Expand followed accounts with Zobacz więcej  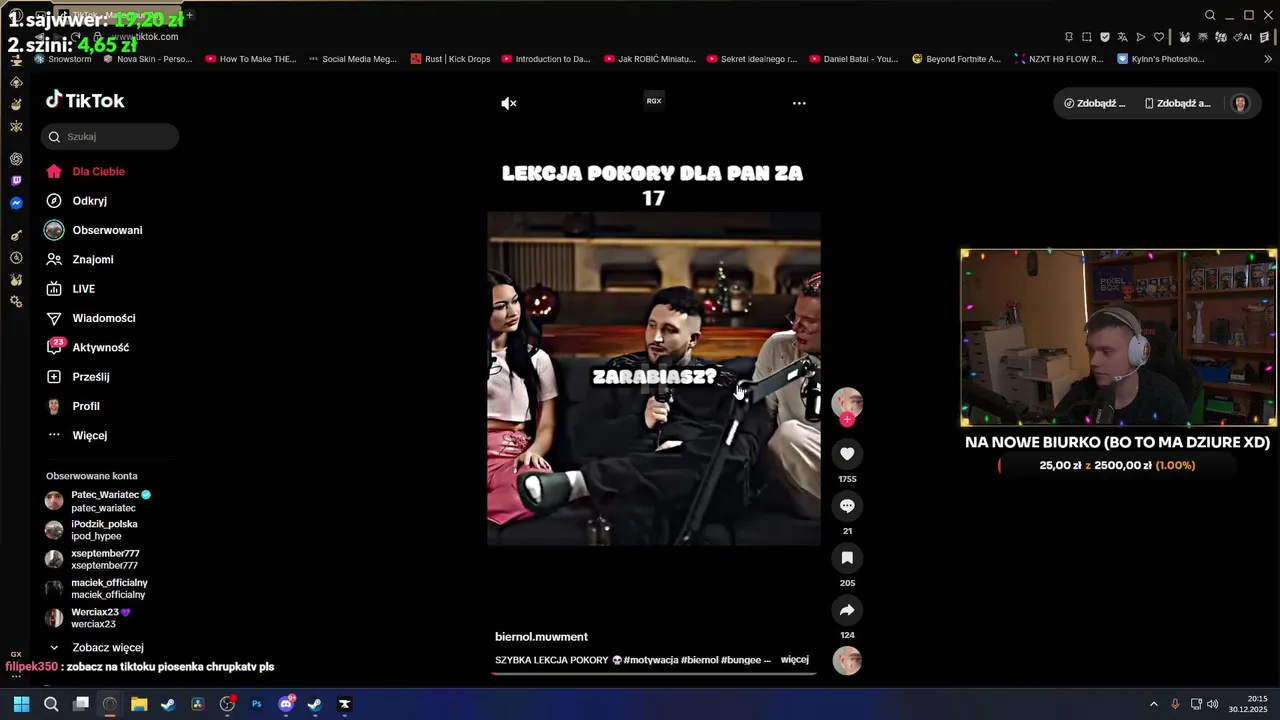(x=97, y=648)
